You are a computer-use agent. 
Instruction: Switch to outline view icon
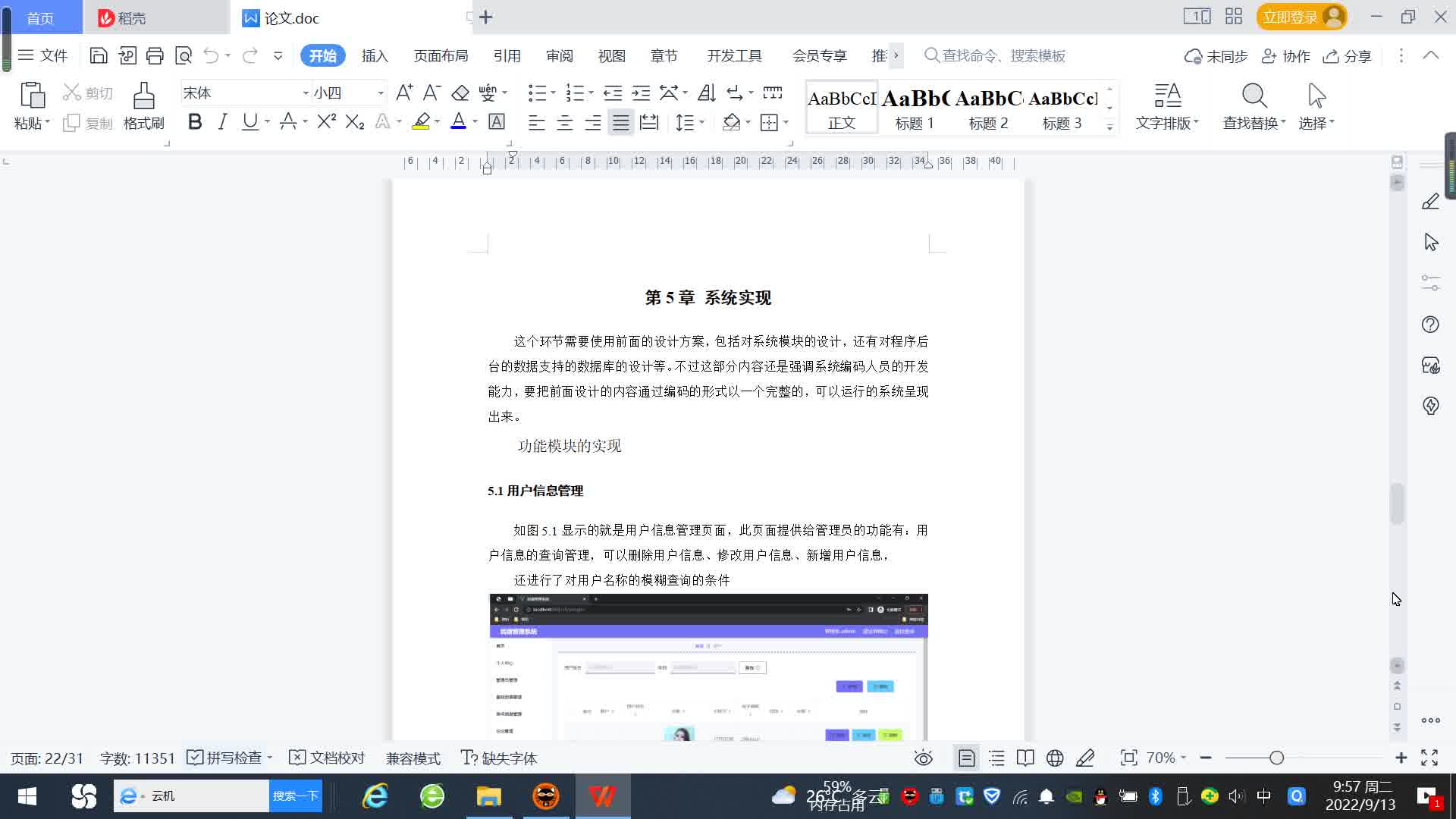[x=996, y=758]
